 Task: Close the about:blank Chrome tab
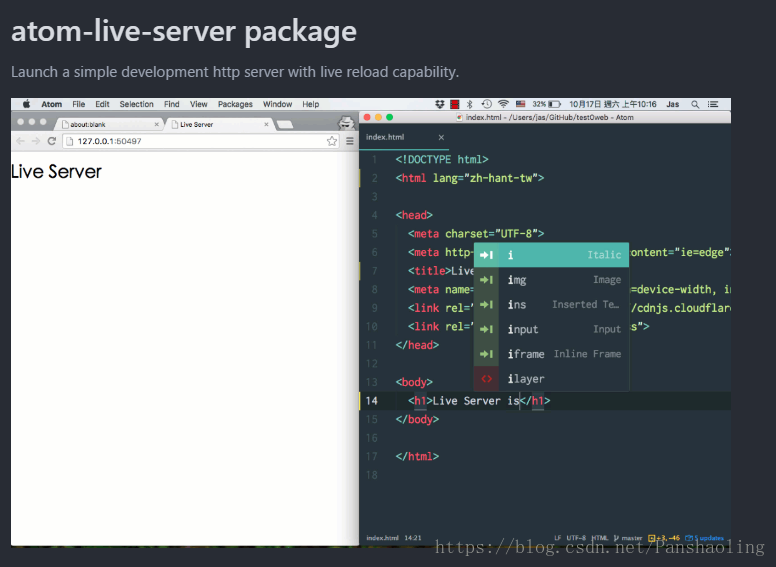pos(156,124)
